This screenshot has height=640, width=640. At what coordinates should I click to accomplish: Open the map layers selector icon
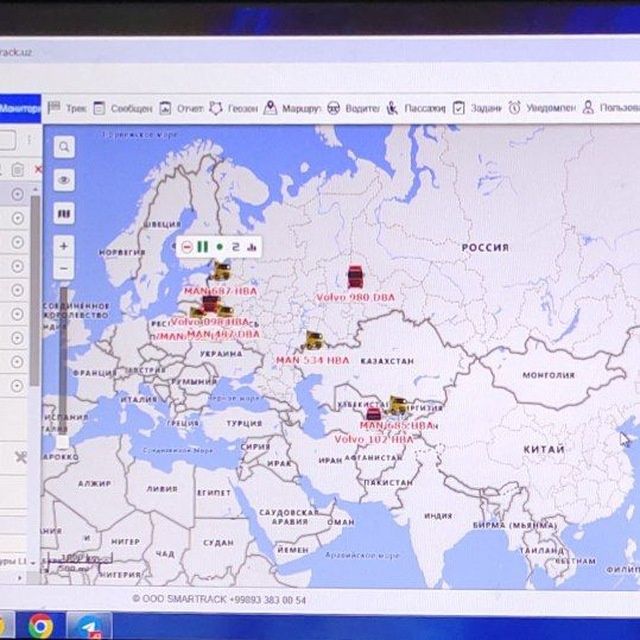click(64, 213)
